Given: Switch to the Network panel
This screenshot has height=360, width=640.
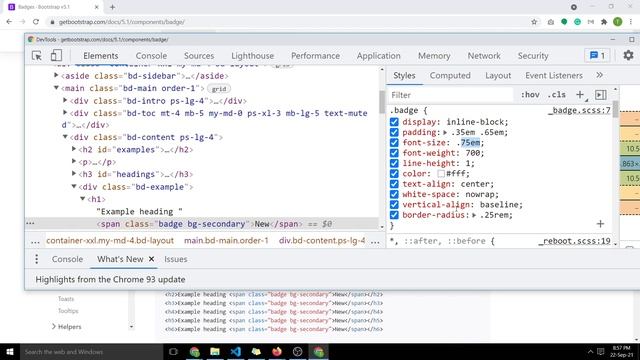Looking at the screenshot, I should (484, 56).
